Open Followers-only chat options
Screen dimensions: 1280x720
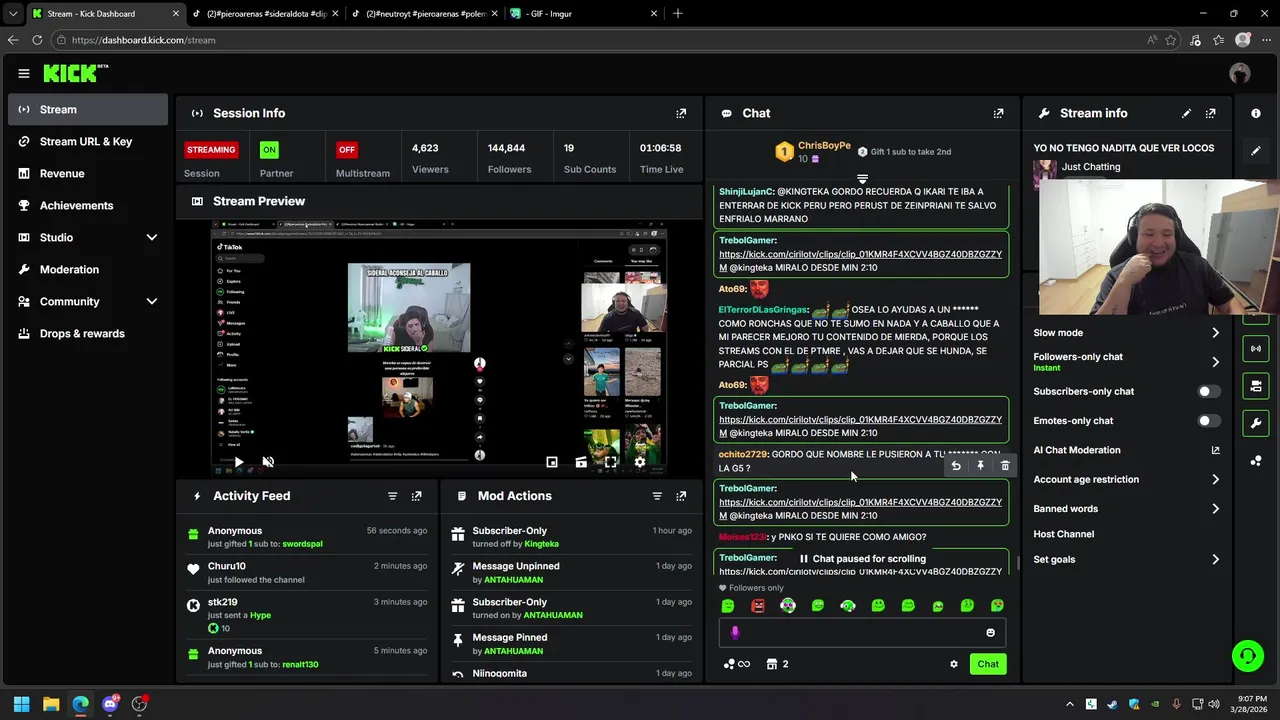1127,361
